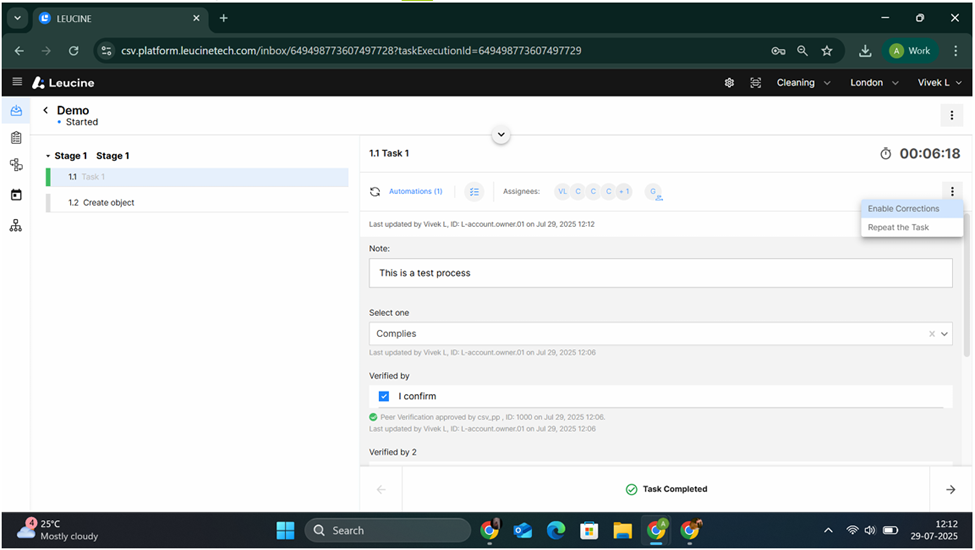Open the inbox icon in left sidebar
The width and height of the screenshot is (975, 550).
click(x=15, y=111)
